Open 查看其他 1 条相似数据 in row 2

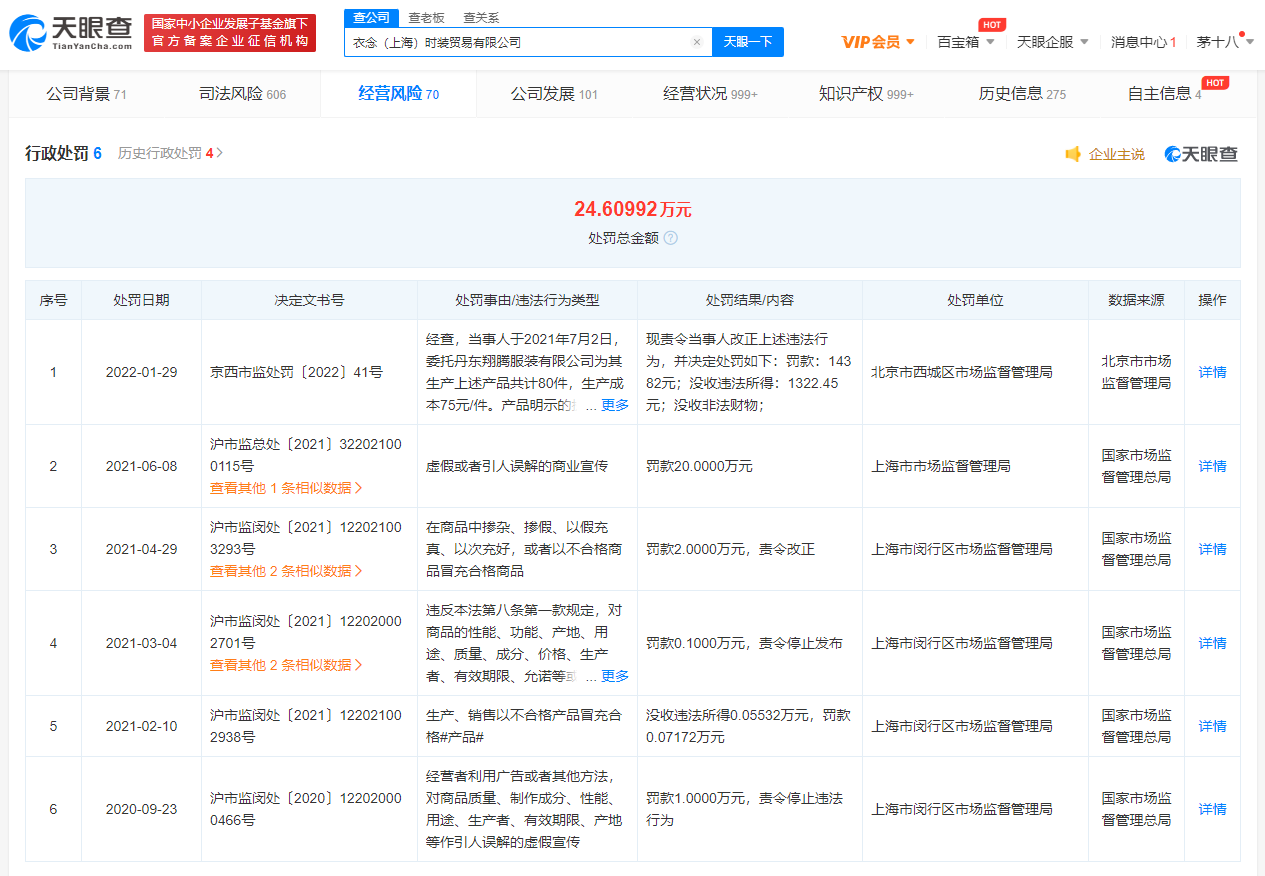coord(286,488)
